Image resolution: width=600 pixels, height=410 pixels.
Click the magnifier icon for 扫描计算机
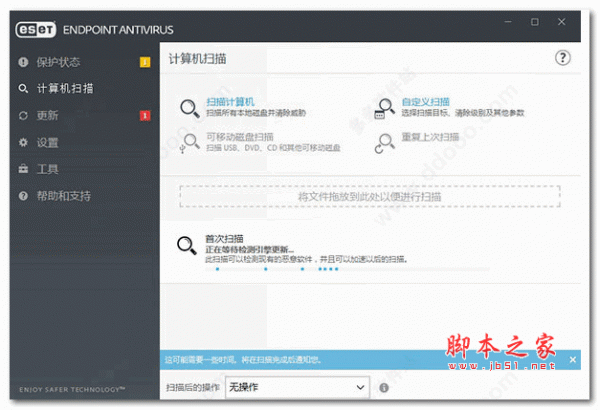[x=190, y=109]
